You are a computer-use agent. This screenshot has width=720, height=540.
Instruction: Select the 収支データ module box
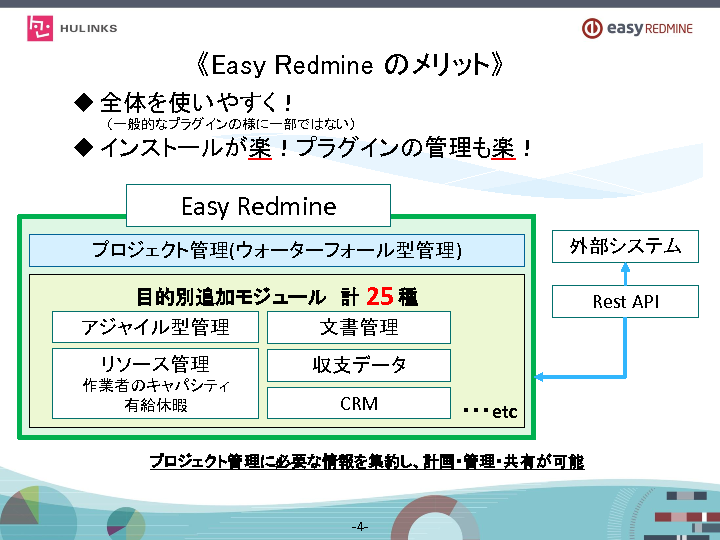pos(359,365)
